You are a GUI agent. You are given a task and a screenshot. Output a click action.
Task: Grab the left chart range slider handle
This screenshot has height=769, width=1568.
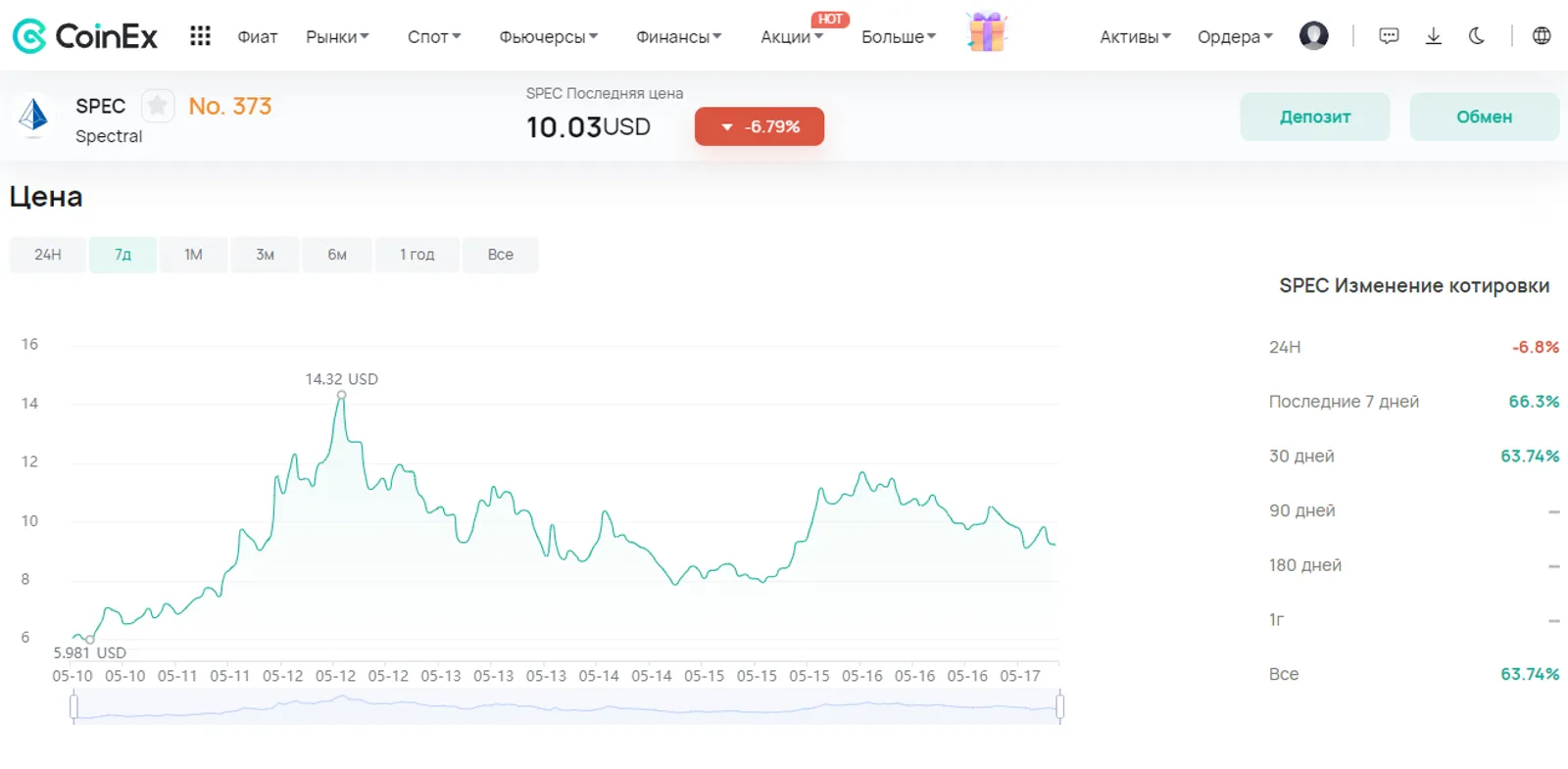(x=73, y=706)
